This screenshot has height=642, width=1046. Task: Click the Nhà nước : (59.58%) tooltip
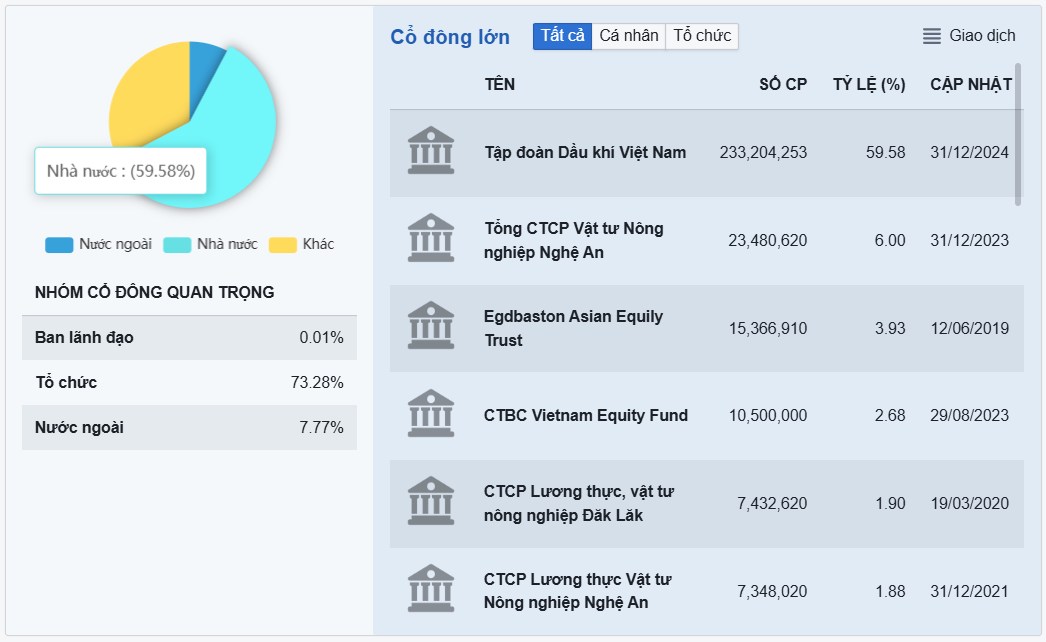click(121, 171)
